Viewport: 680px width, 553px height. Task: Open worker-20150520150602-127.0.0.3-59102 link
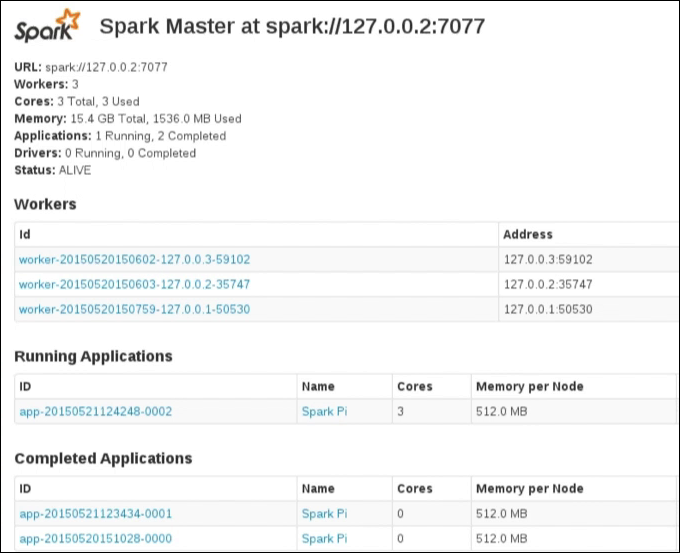[134, 259]
